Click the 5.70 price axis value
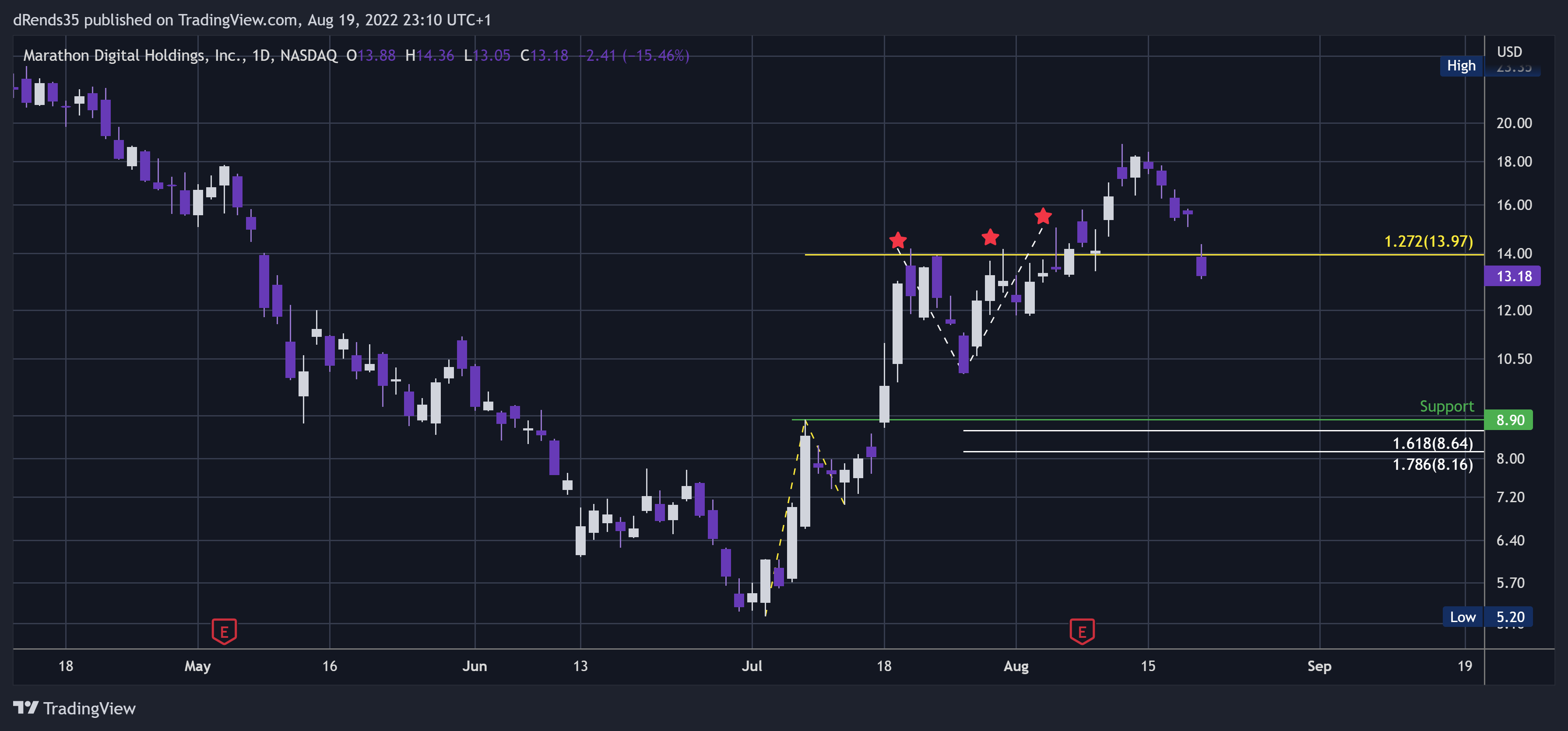Viewport: 1568px width, 731px height. pyautogui.click(x=1510, y=583)
